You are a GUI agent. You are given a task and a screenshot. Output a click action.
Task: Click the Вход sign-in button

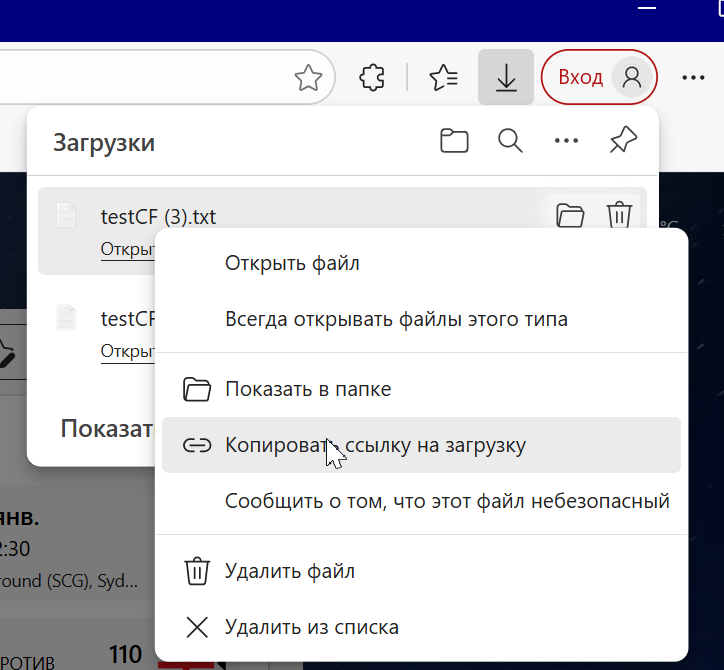pos(599,77)
